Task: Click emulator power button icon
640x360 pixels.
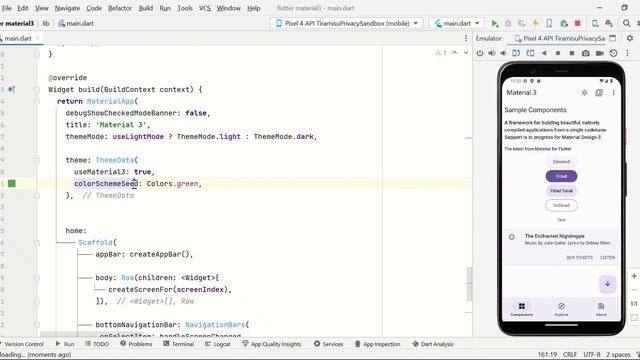Action: [480, 53]
